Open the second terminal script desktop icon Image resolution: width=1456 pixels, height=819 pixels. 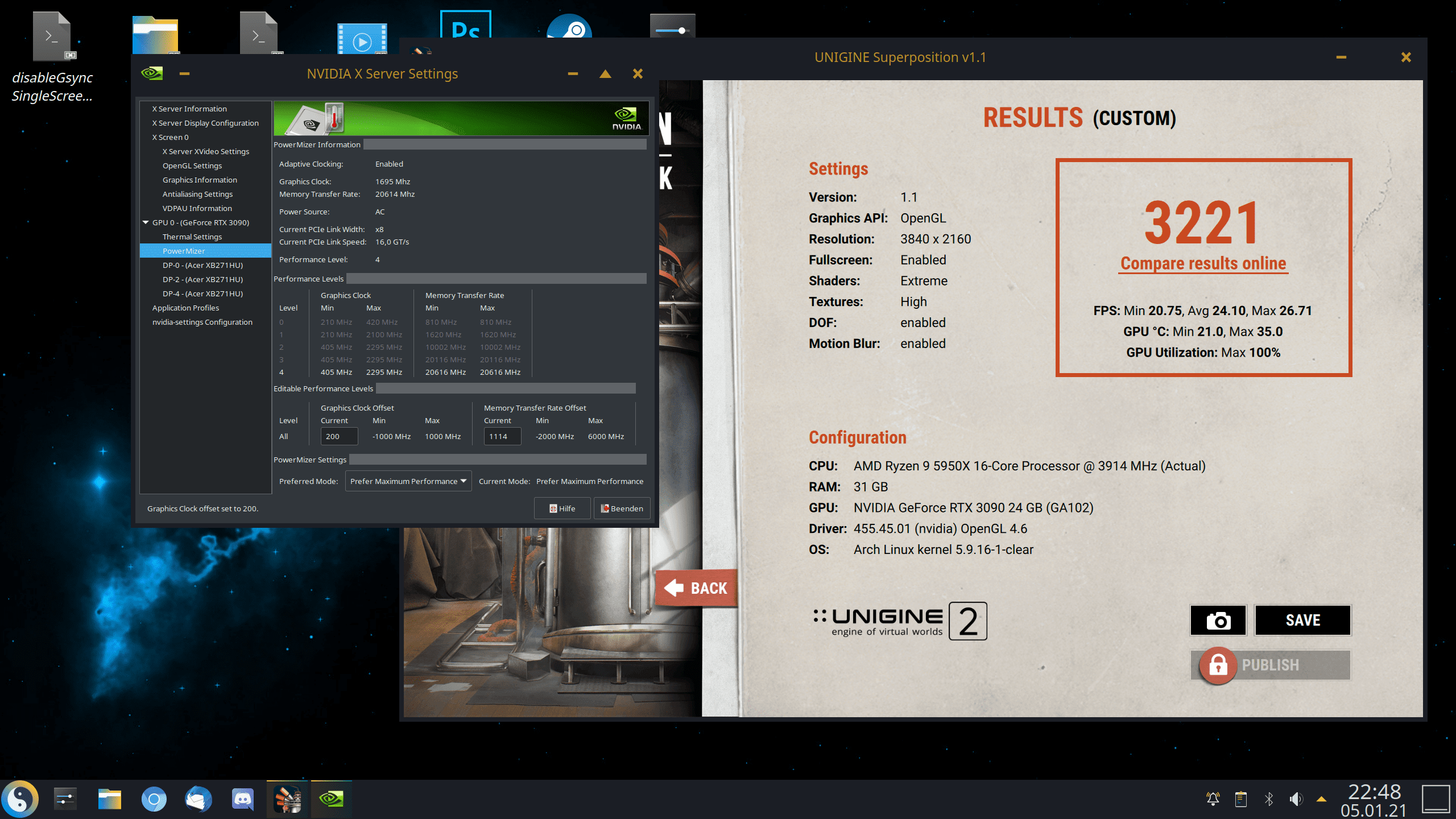pos(259,34)
